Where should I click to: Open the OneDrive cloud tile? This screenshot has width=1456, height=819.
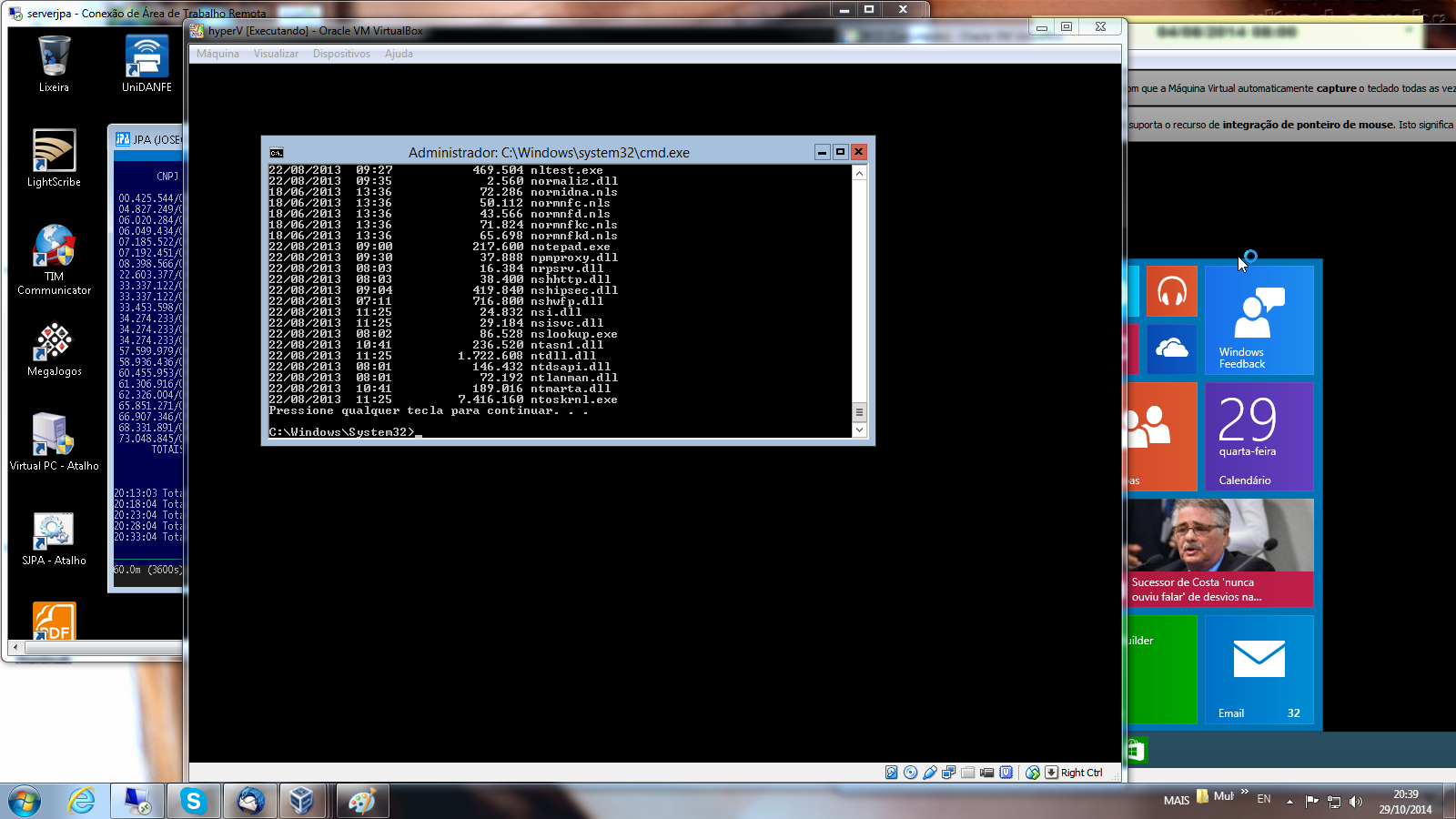(1171, 349)
